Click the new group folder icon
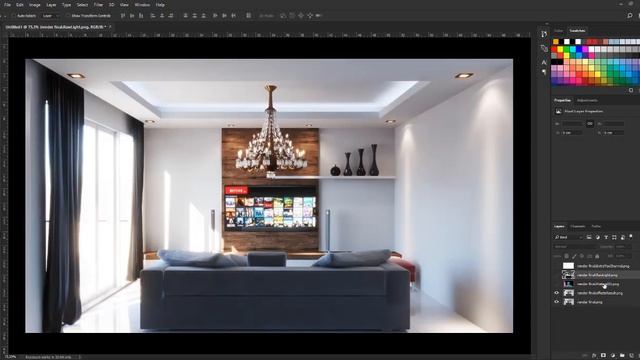 tap(622, 356)
